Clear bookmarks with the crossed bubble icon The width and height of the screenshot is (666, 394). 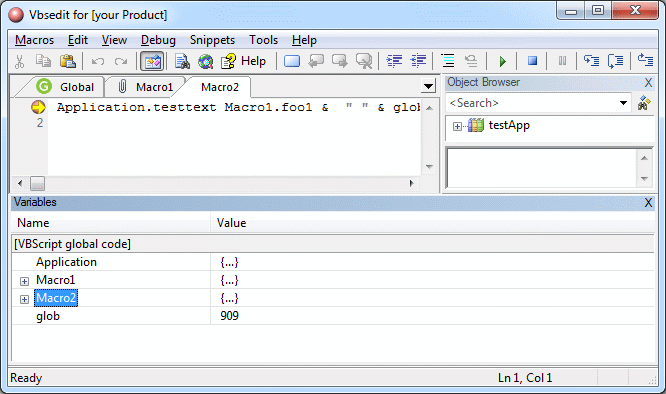[364, 61]
